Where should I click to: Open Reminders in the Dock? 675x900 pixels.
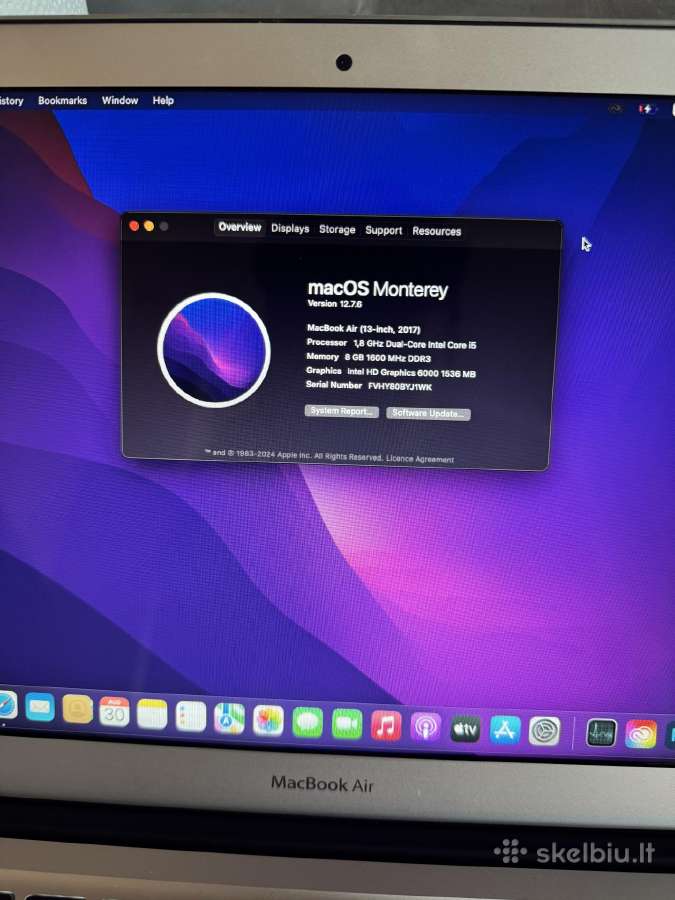tap(191, 716)
